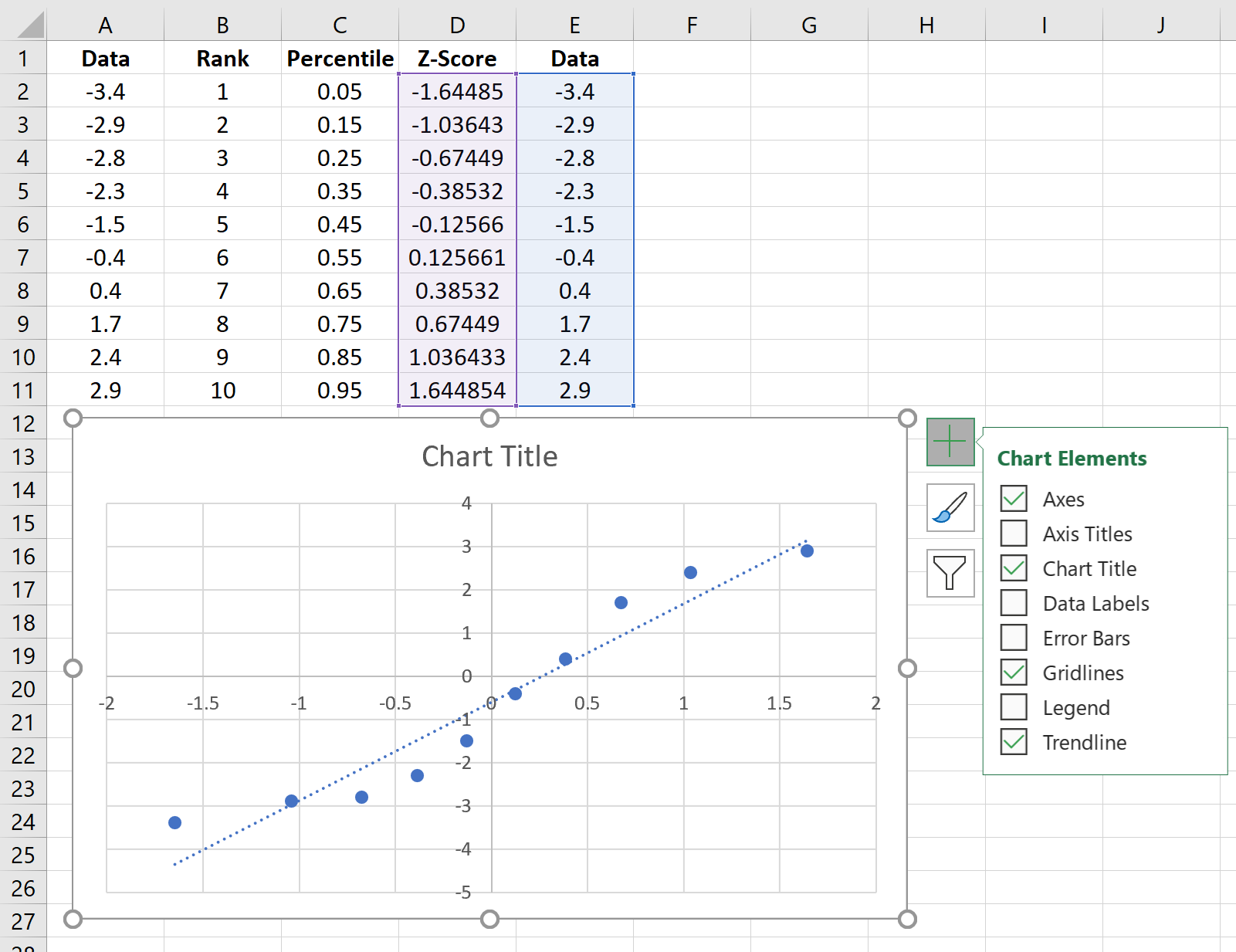Disable the Chart Title checkbox
The height and width of the screenshot is (952, 1236).
1014,568
